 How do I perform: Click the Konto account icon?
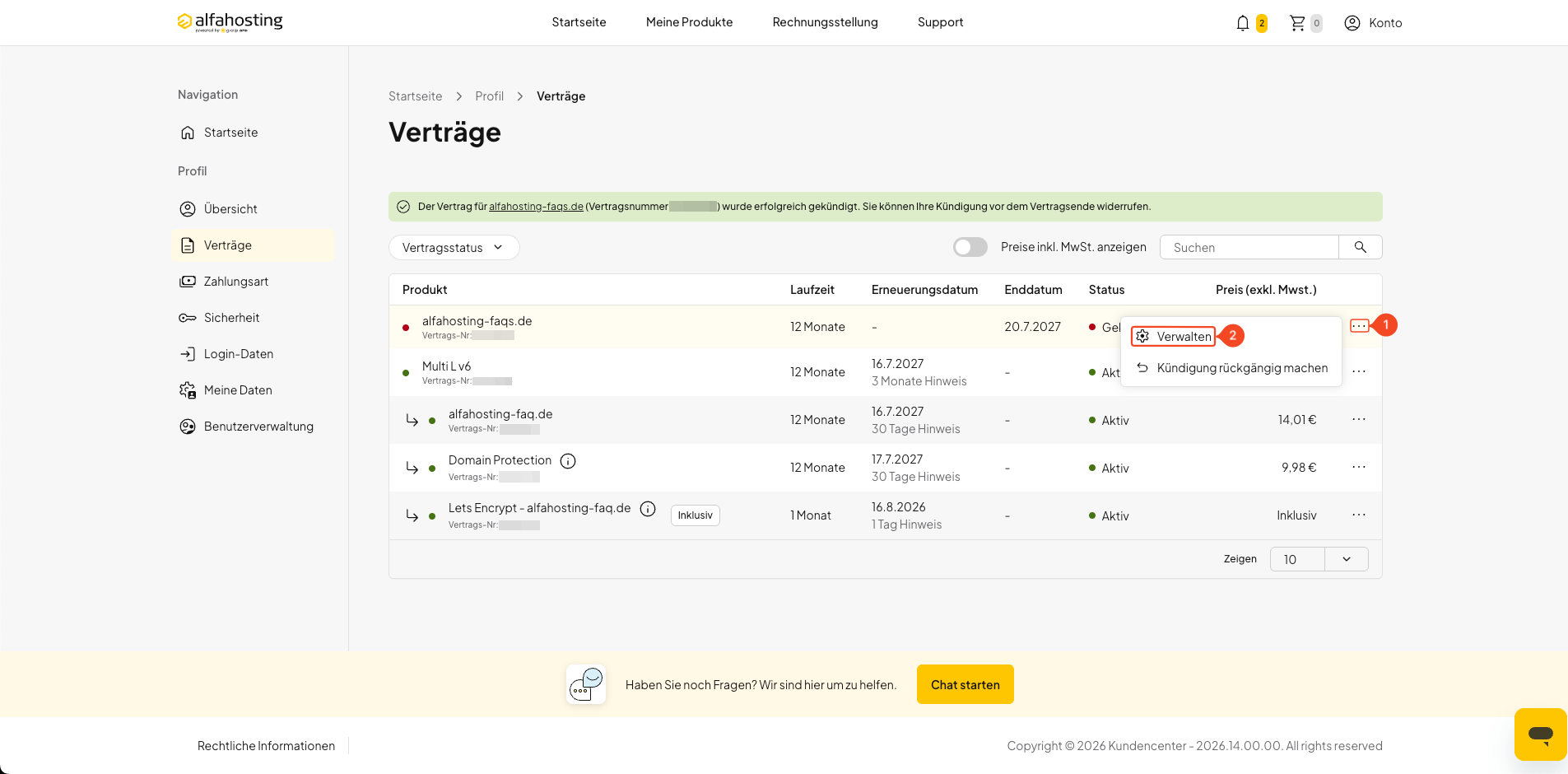tap(1352, 23)
